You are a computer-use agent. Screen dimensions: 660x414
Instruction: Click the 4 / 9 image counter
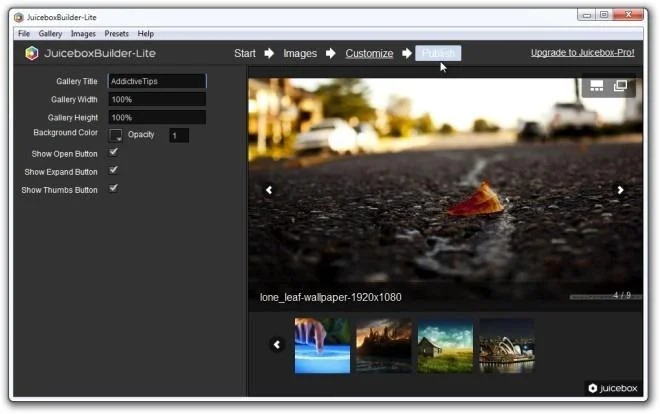coord(622,295)
